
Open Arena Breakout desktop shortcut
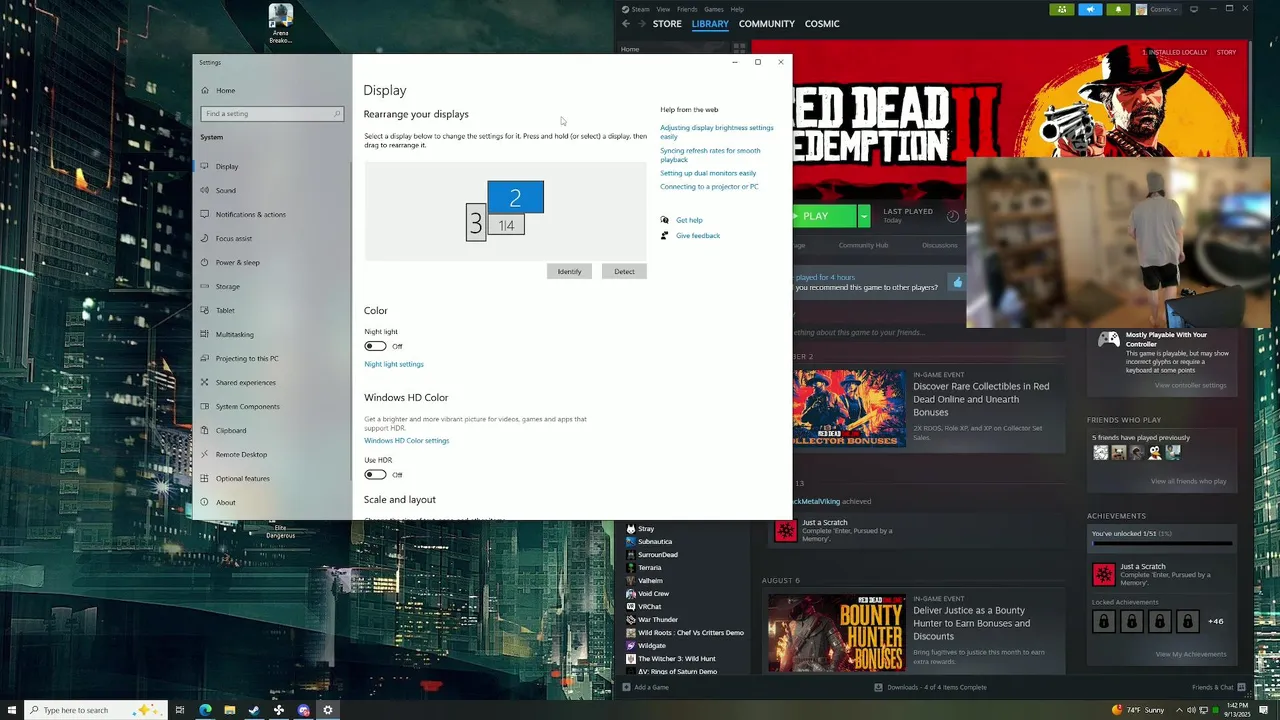(280, 24)
